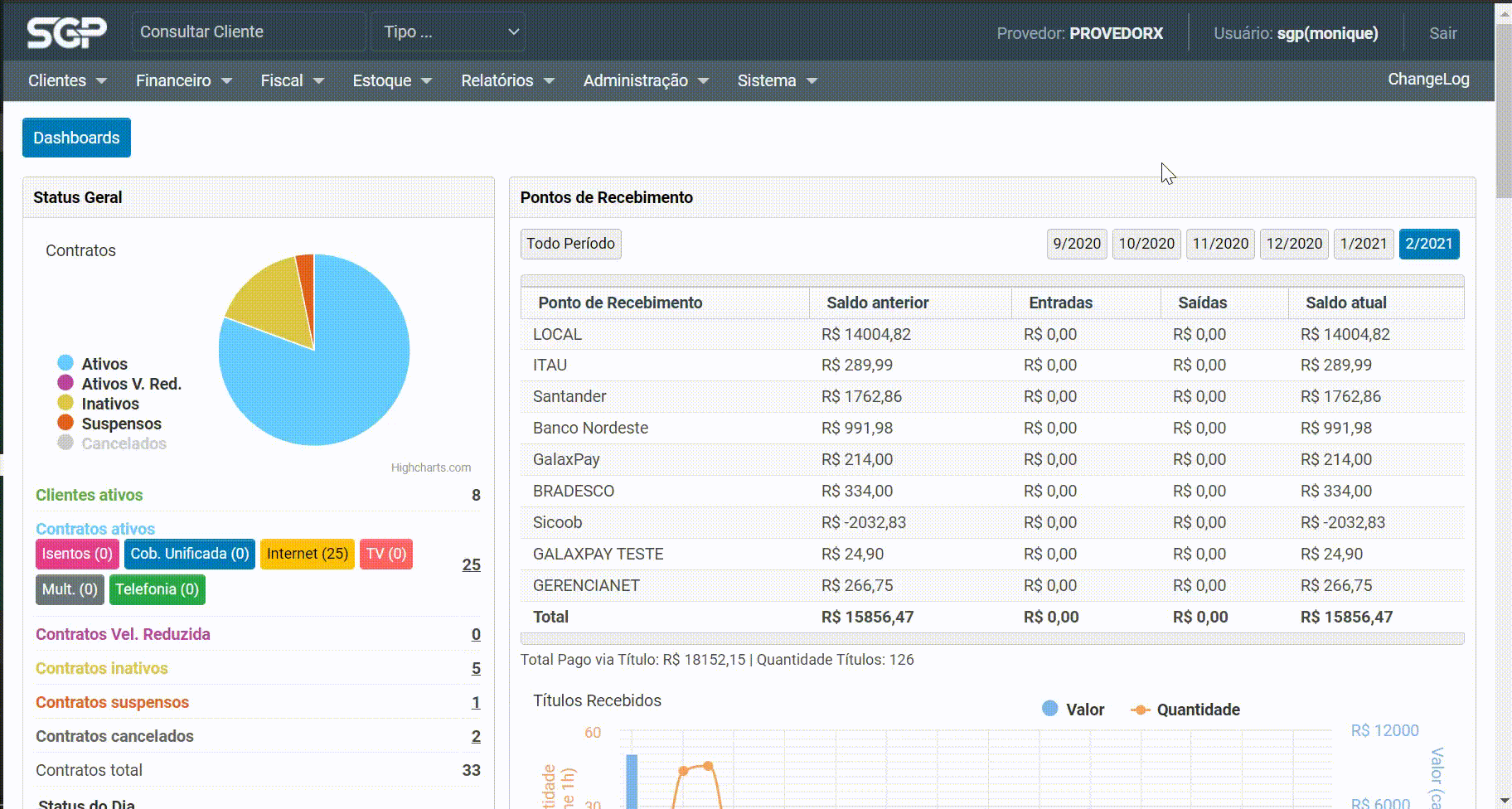Toggle the Valor chart series legend
The width and height of the screenshot is (1512, 809).
[x=1073, y=710]
